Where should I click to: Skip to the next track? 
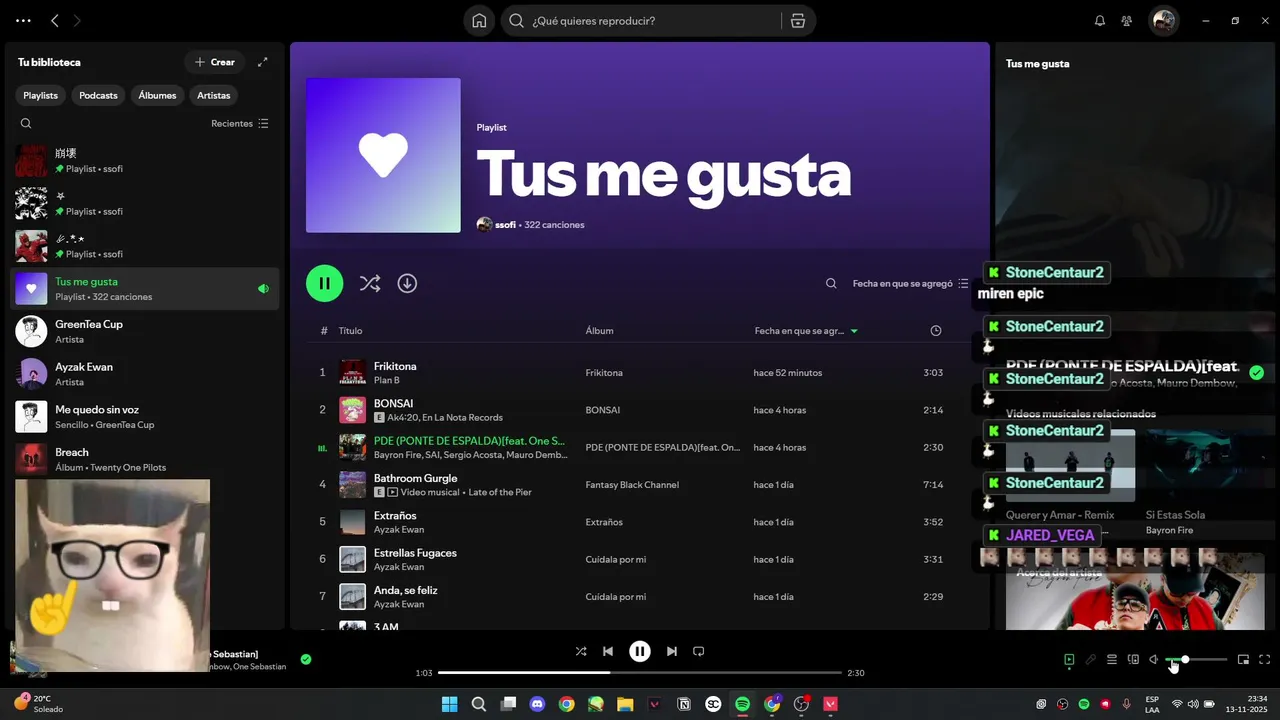coord(672,651)
